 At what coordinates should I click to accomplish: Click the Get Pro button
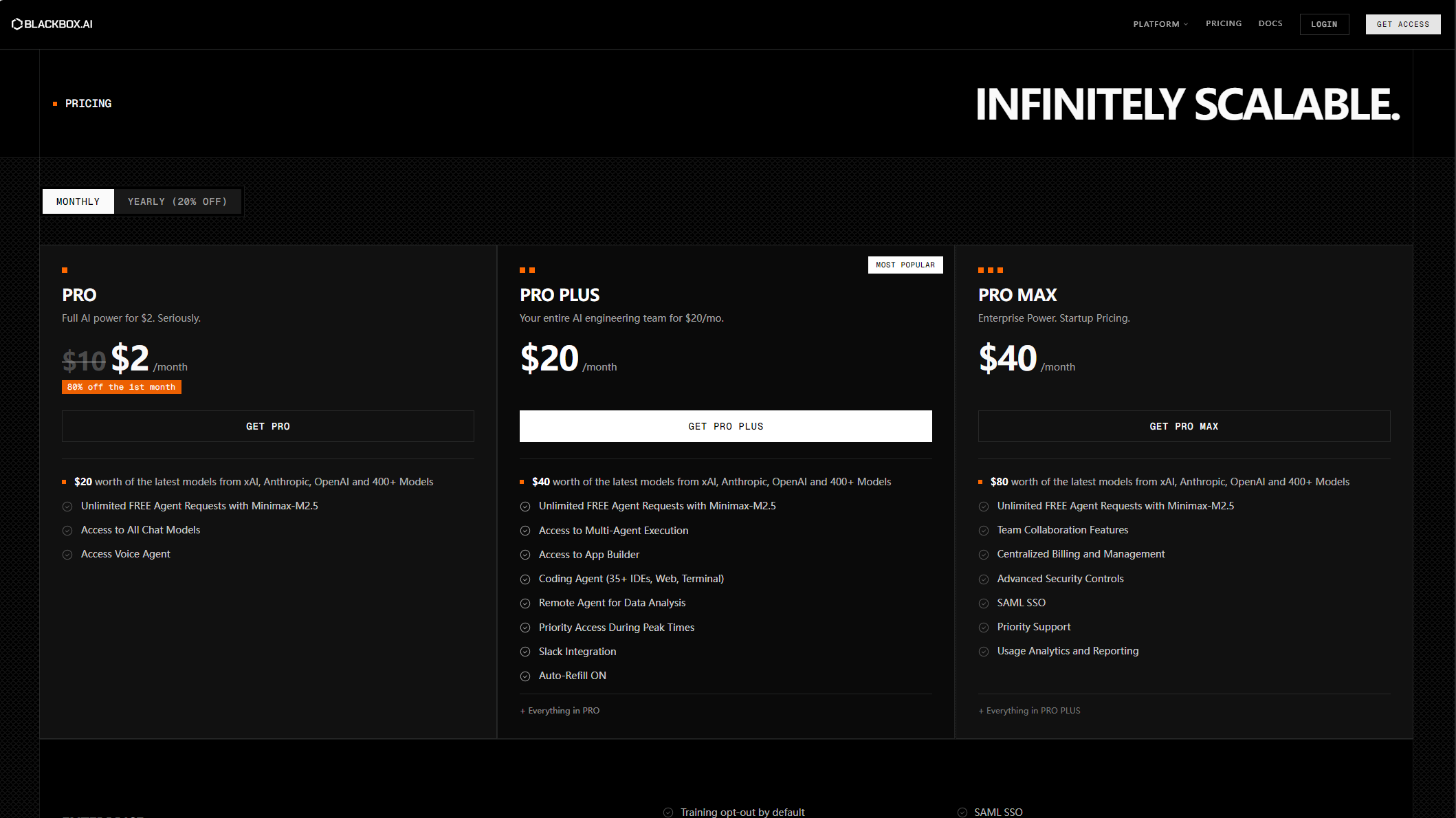pyautogui.click(x=268, y=426)
